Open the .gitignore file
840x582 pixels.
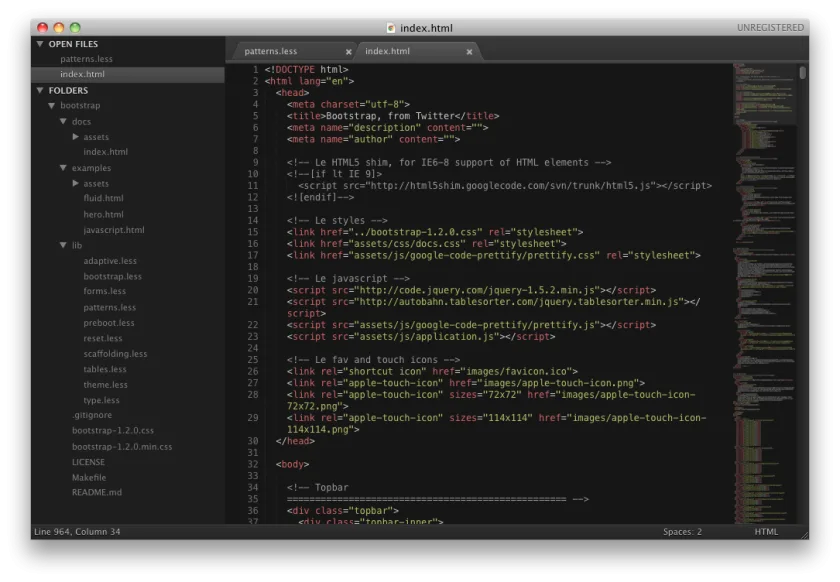click(x=92, y=415)
